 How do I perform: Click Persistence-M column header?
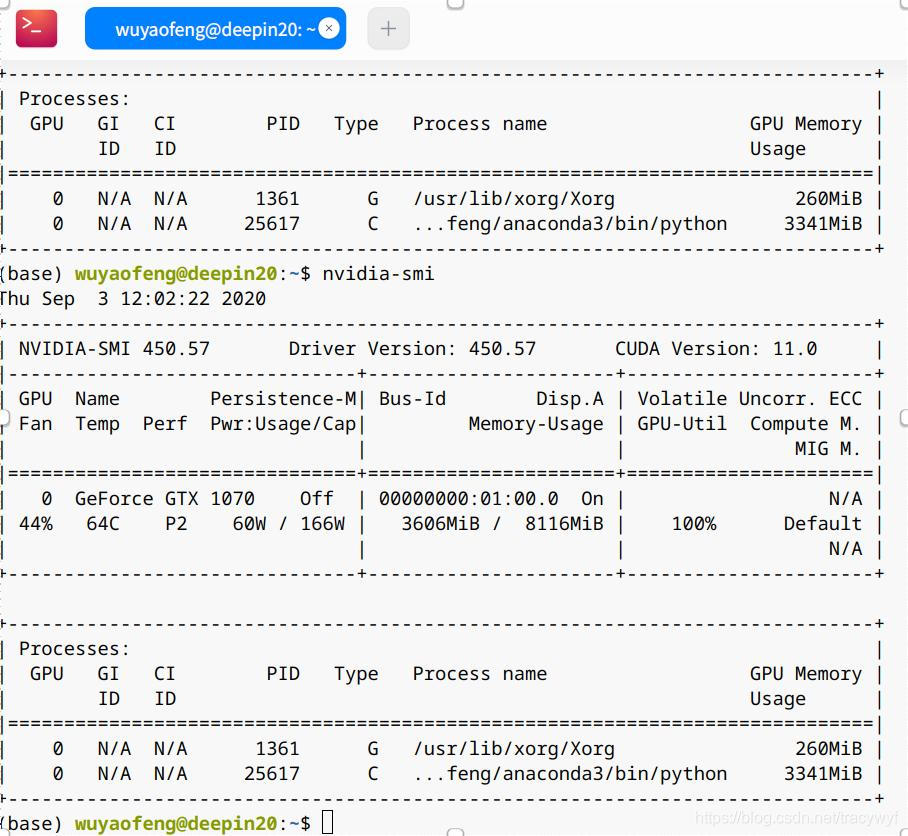[x=283, y=398]
